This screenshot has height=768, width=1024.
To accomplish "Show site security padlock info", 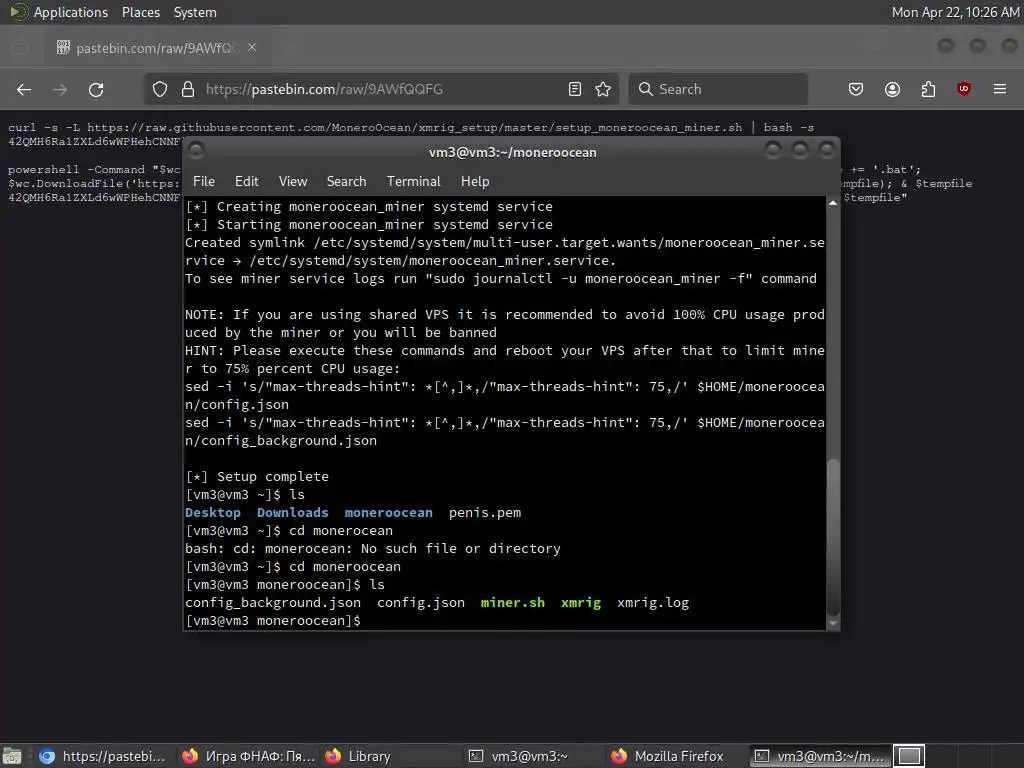I will pyautogui.click(x=188, y=89).
